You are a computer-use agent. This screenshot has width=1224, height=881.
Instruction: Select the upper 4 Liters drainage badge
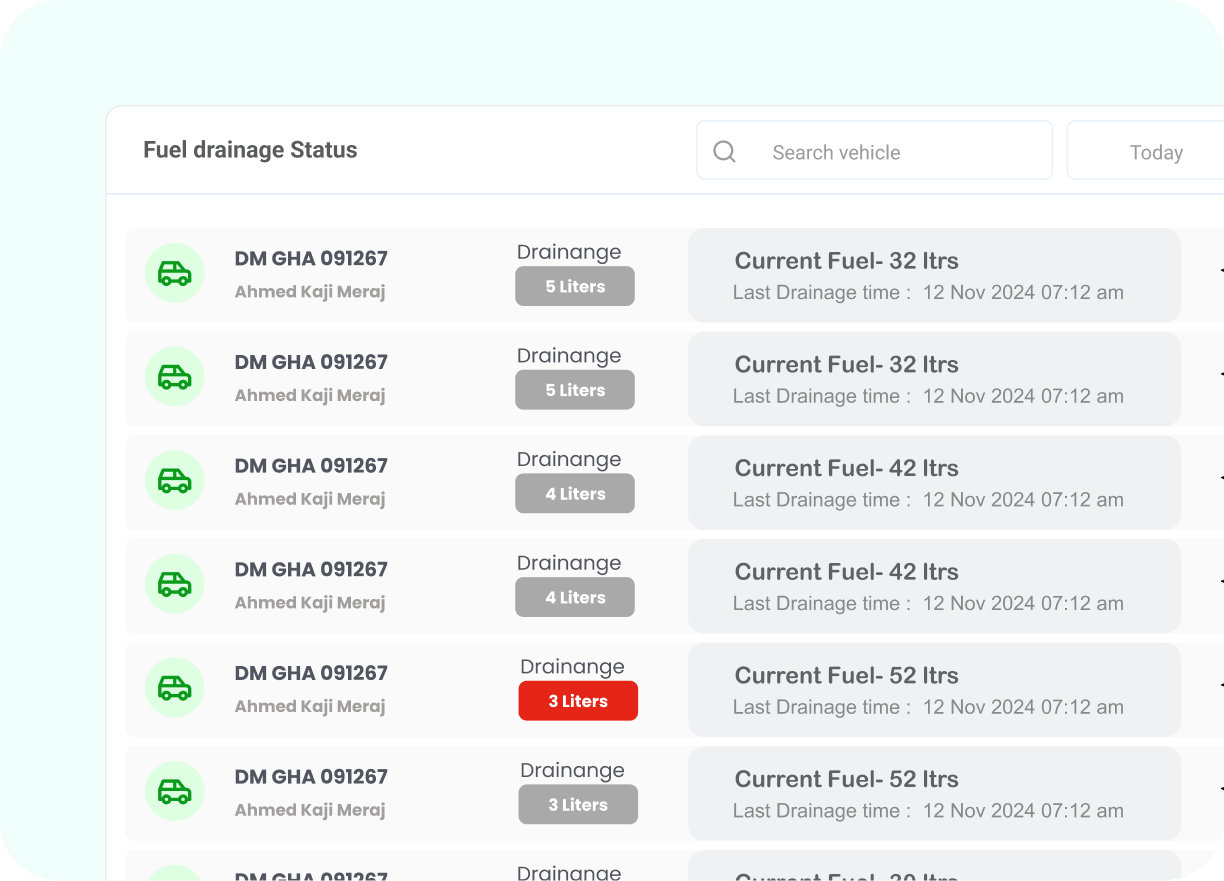click(575, 494)
